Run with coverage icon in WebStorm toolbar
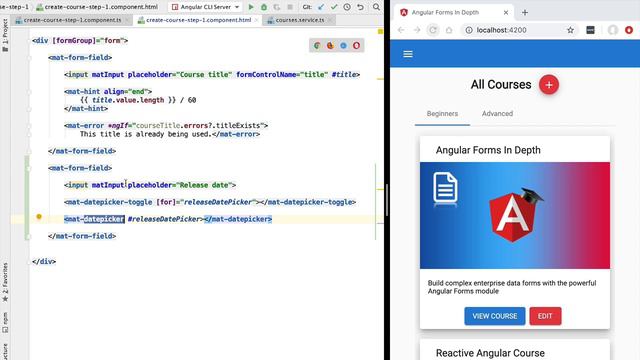Viewport: 640px width, 360px height. (x=277, y=7)
